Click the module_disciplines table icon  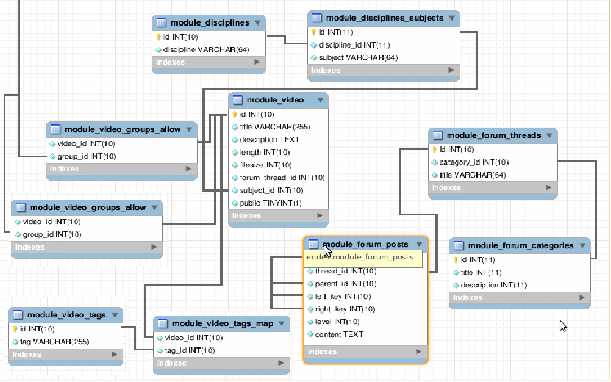[x=161, y=23]
